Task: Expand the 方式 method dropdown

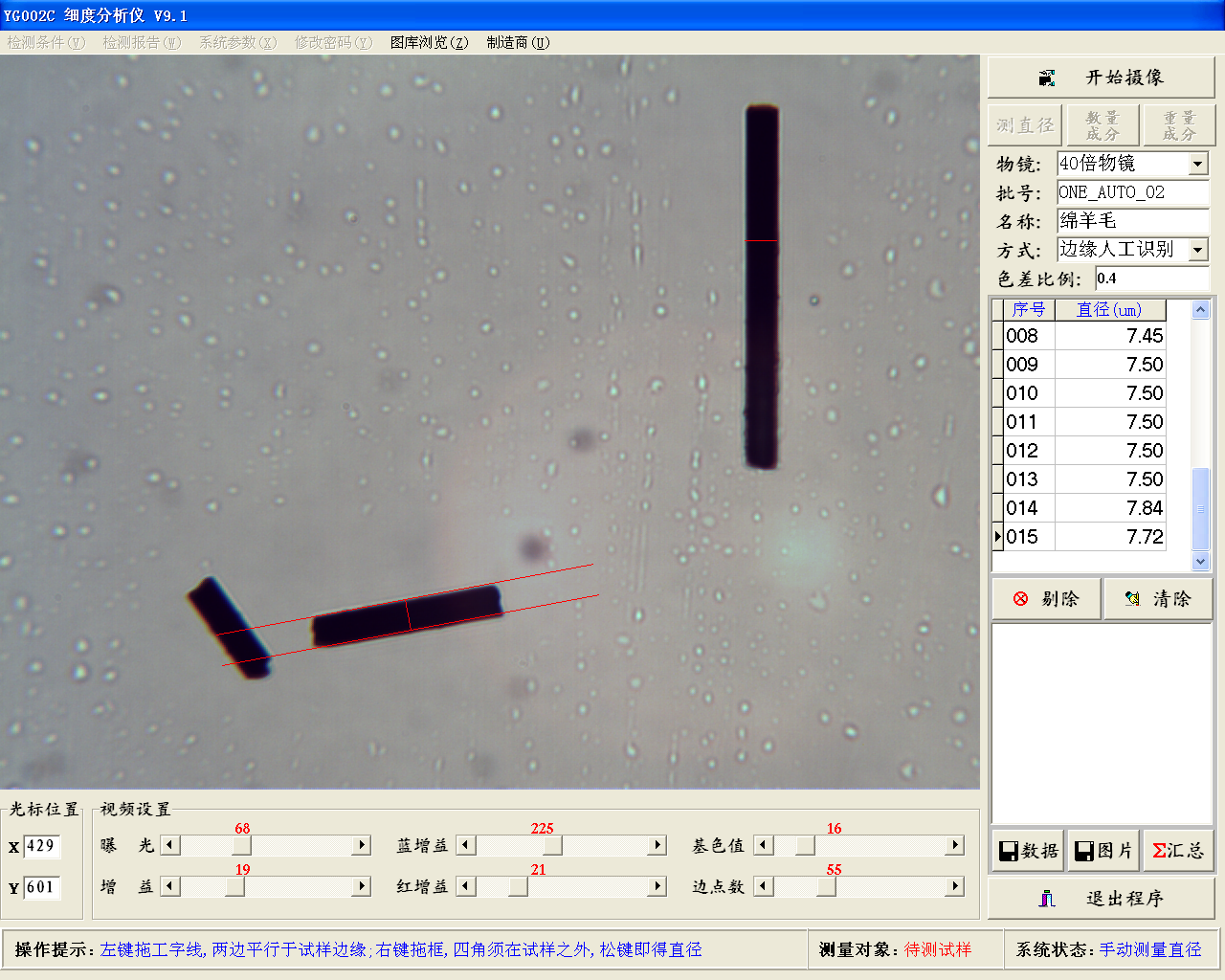Action: pyautogui.click(x=1198, y=250)
